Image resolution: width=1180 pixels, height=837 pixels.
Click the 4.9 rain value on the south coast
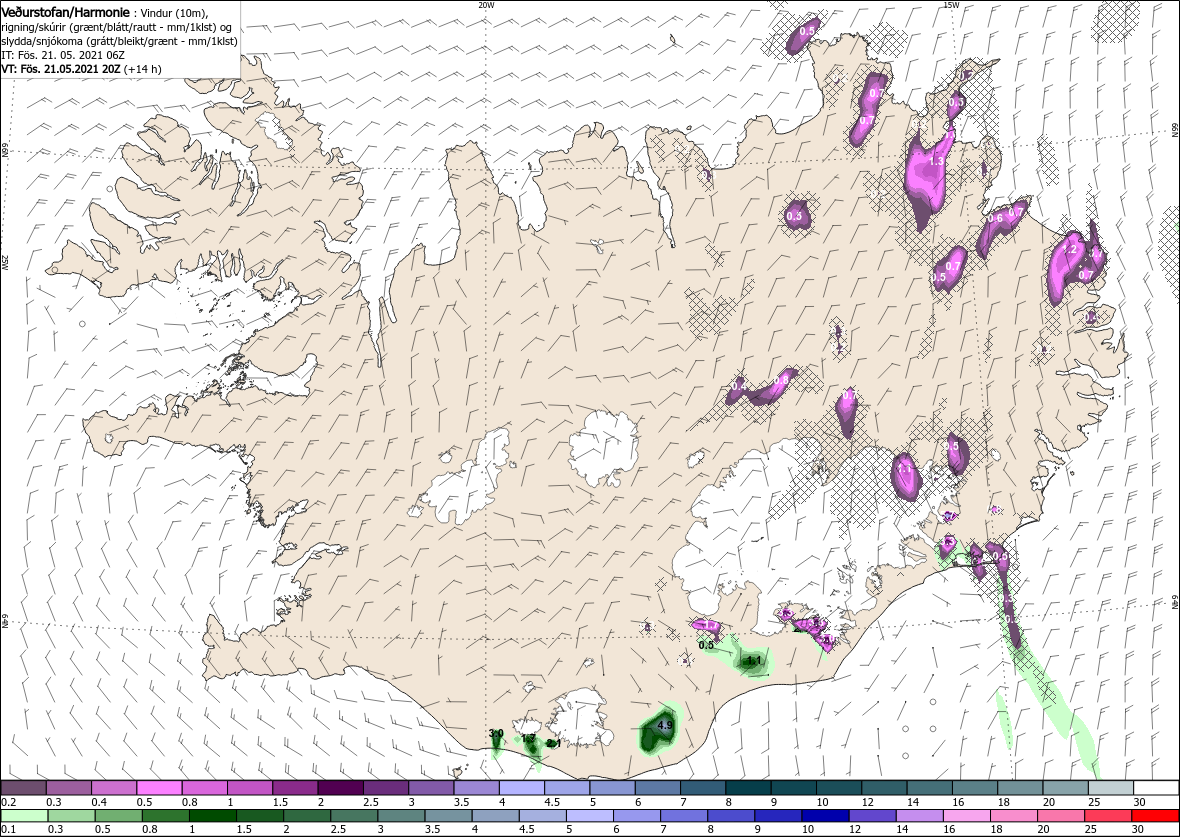[665, 726]
